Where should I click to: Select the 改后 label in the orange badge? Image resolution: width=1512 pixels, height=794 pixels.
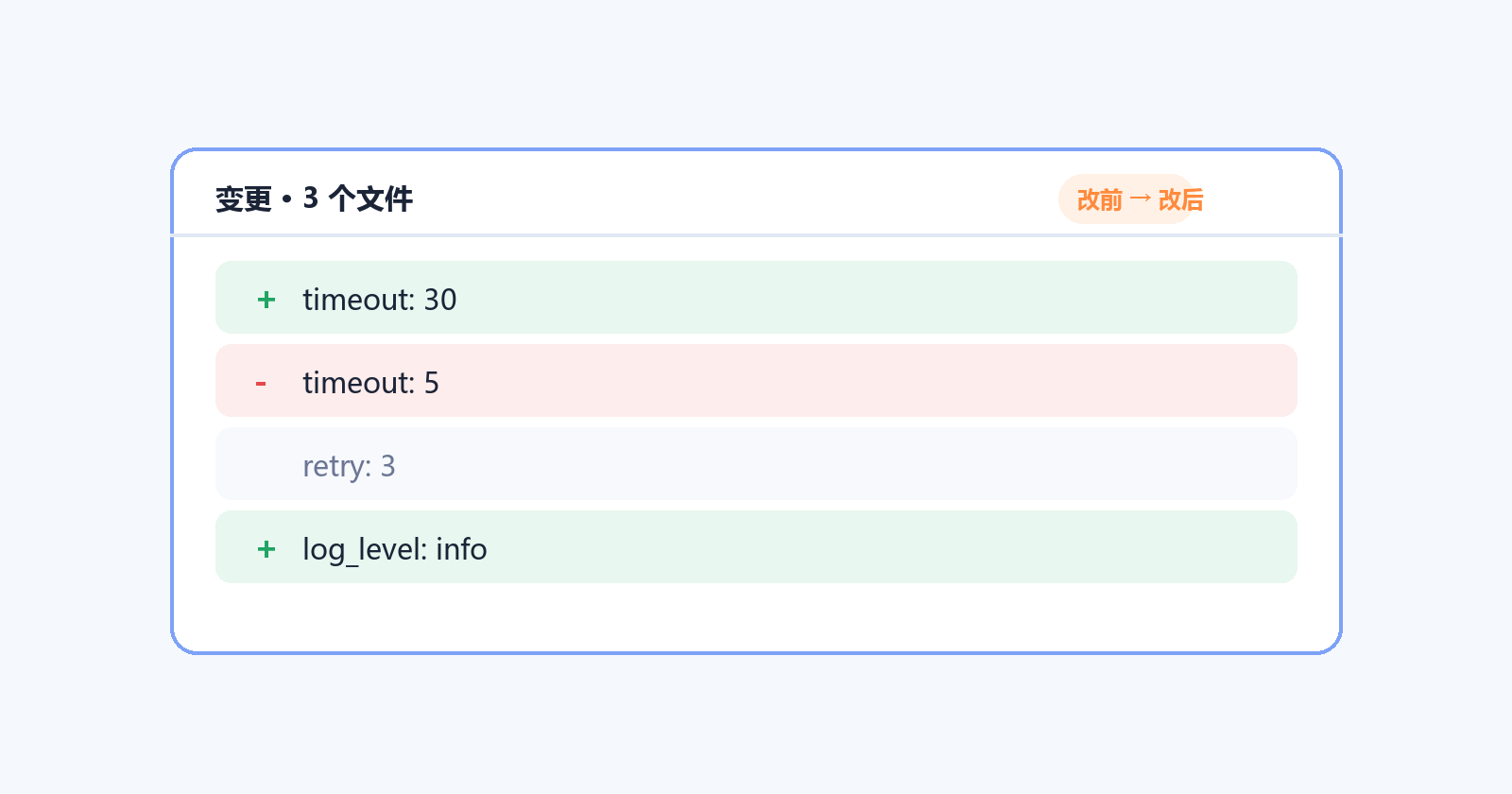1181,199
